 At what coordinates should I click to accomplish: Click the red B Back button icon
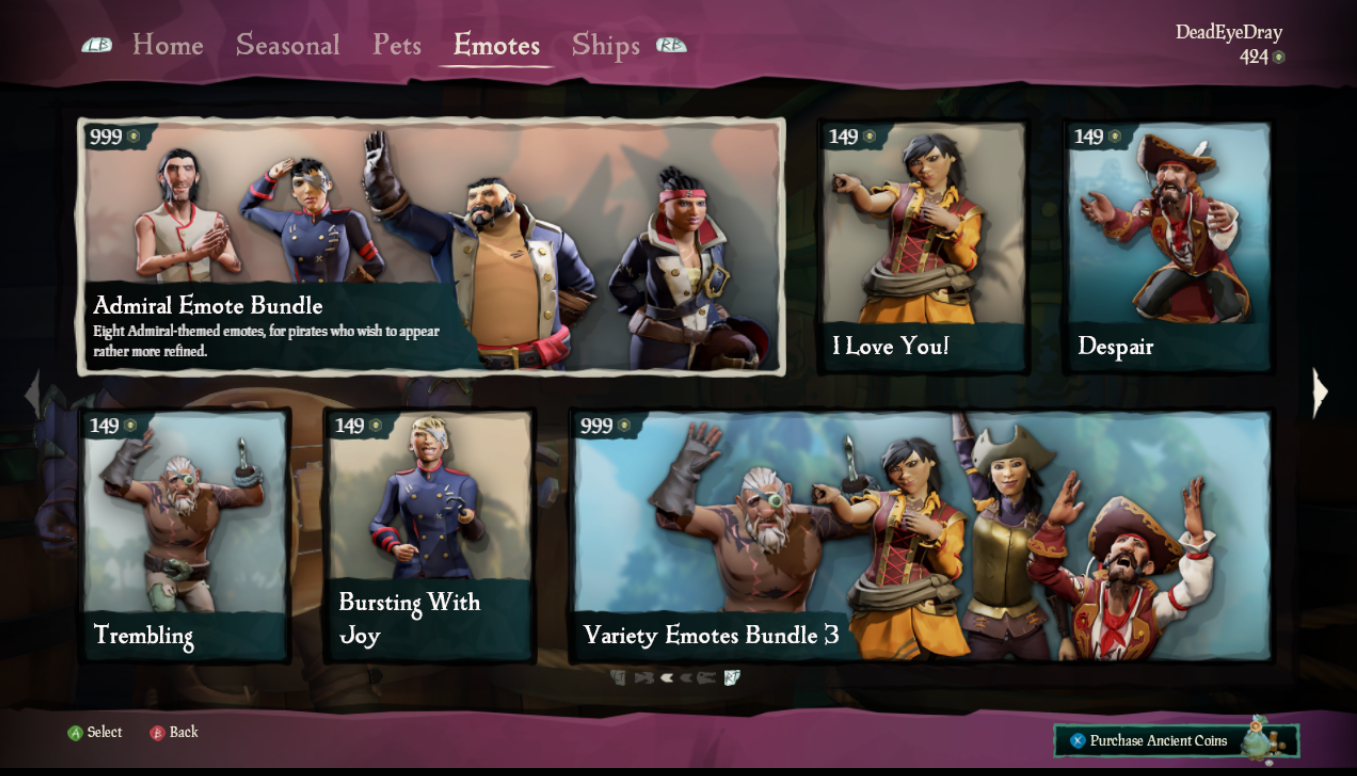tap(157, 733)
